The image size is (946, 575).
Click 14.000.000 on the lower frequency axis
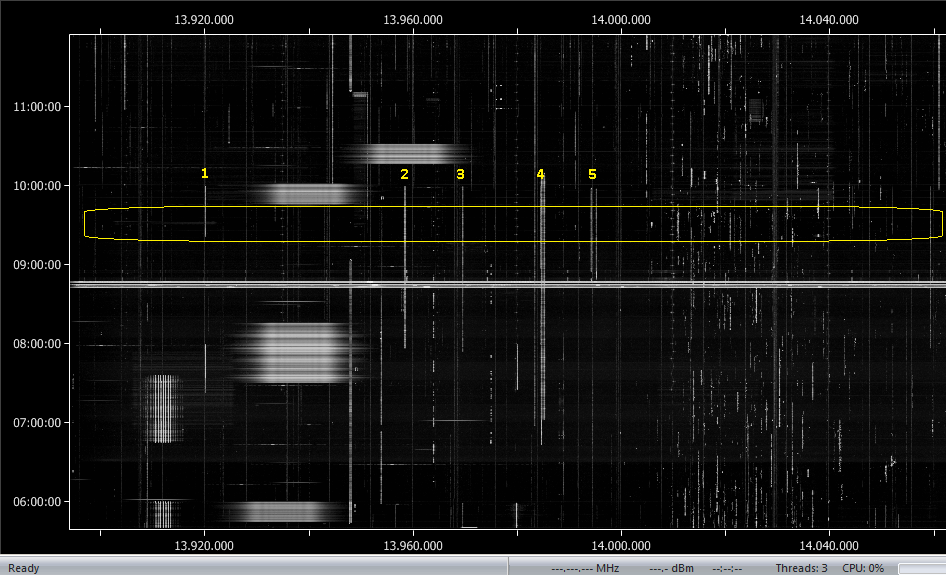coord(621,546)
